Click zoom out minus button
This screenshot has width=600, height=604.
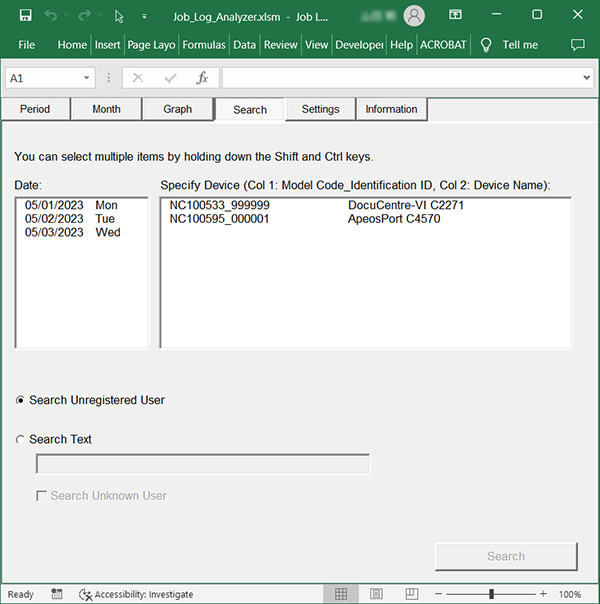tap(438, 594)
